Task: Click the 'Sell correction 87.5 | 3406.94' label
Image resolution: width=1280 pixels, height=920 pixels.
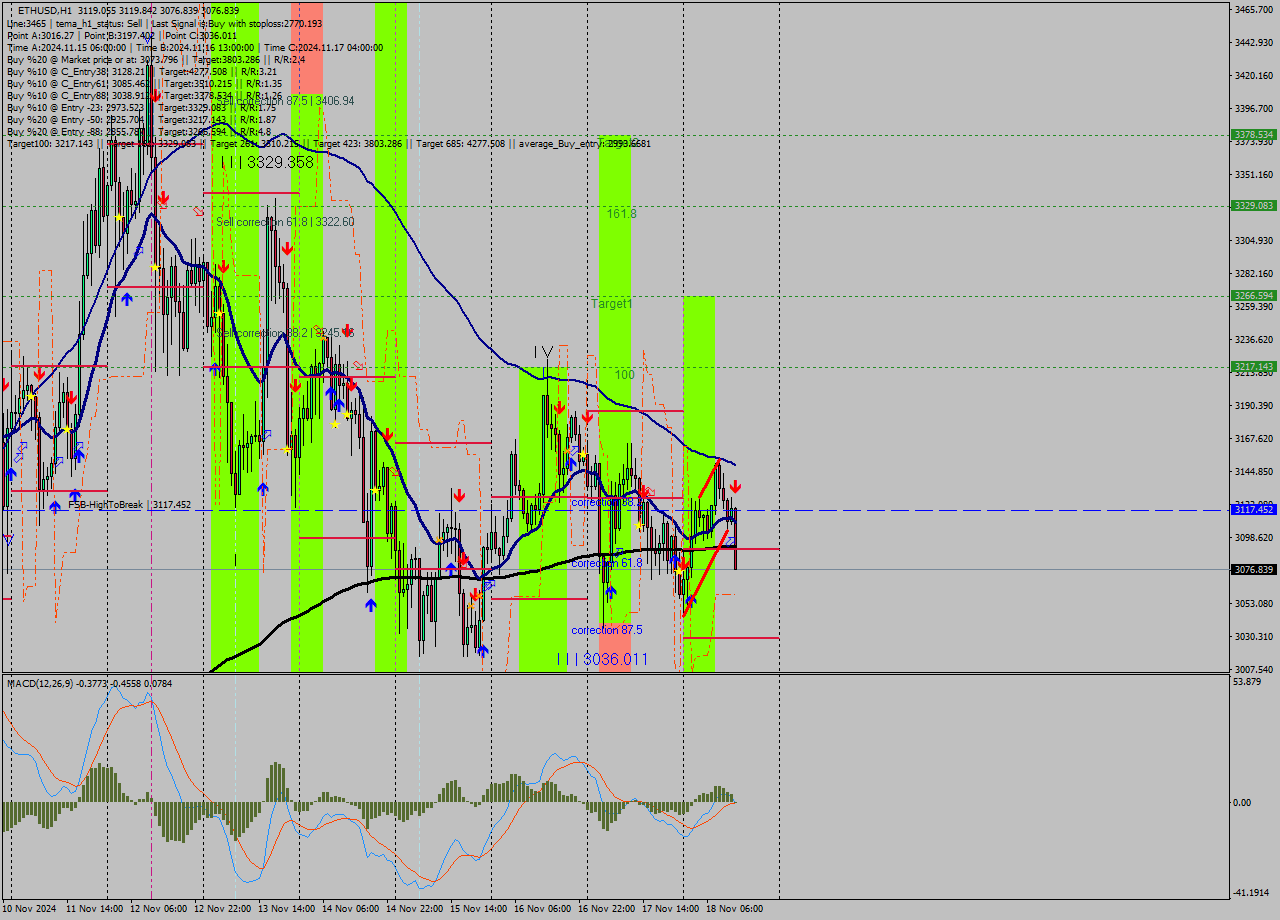Action: click(x=286, y=101)
